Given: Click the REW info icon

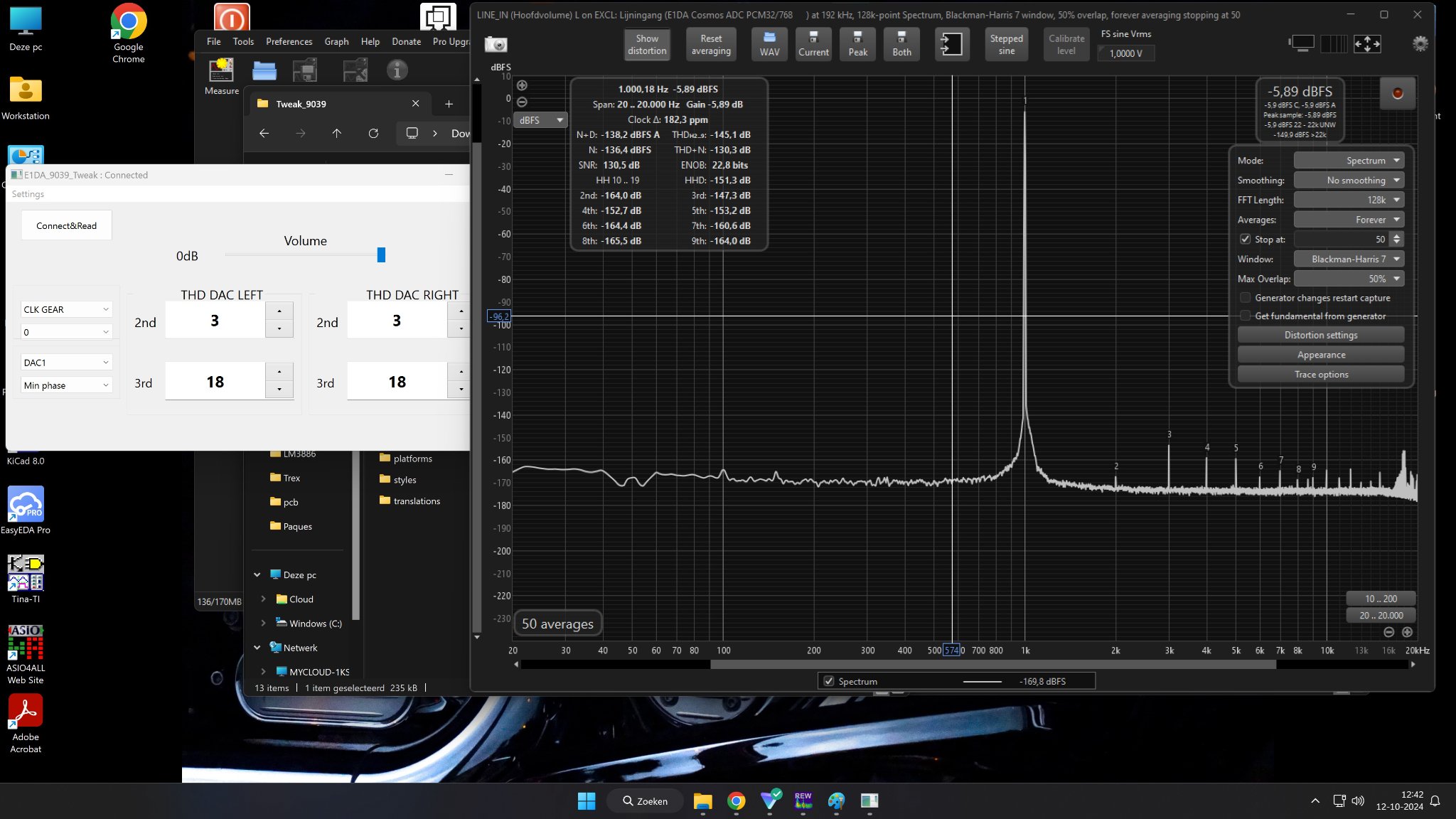Looking at the screenshot, I should tap(397, 70).
